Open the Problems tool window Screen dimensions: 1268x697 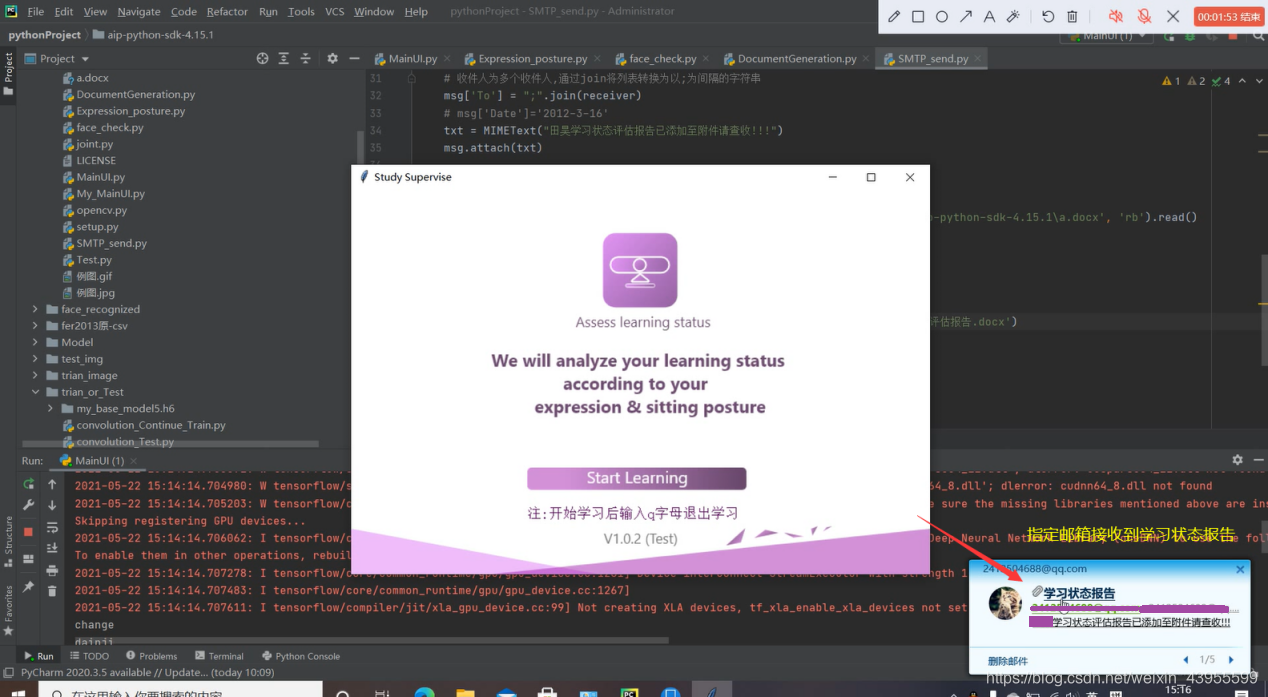[150, 656]
